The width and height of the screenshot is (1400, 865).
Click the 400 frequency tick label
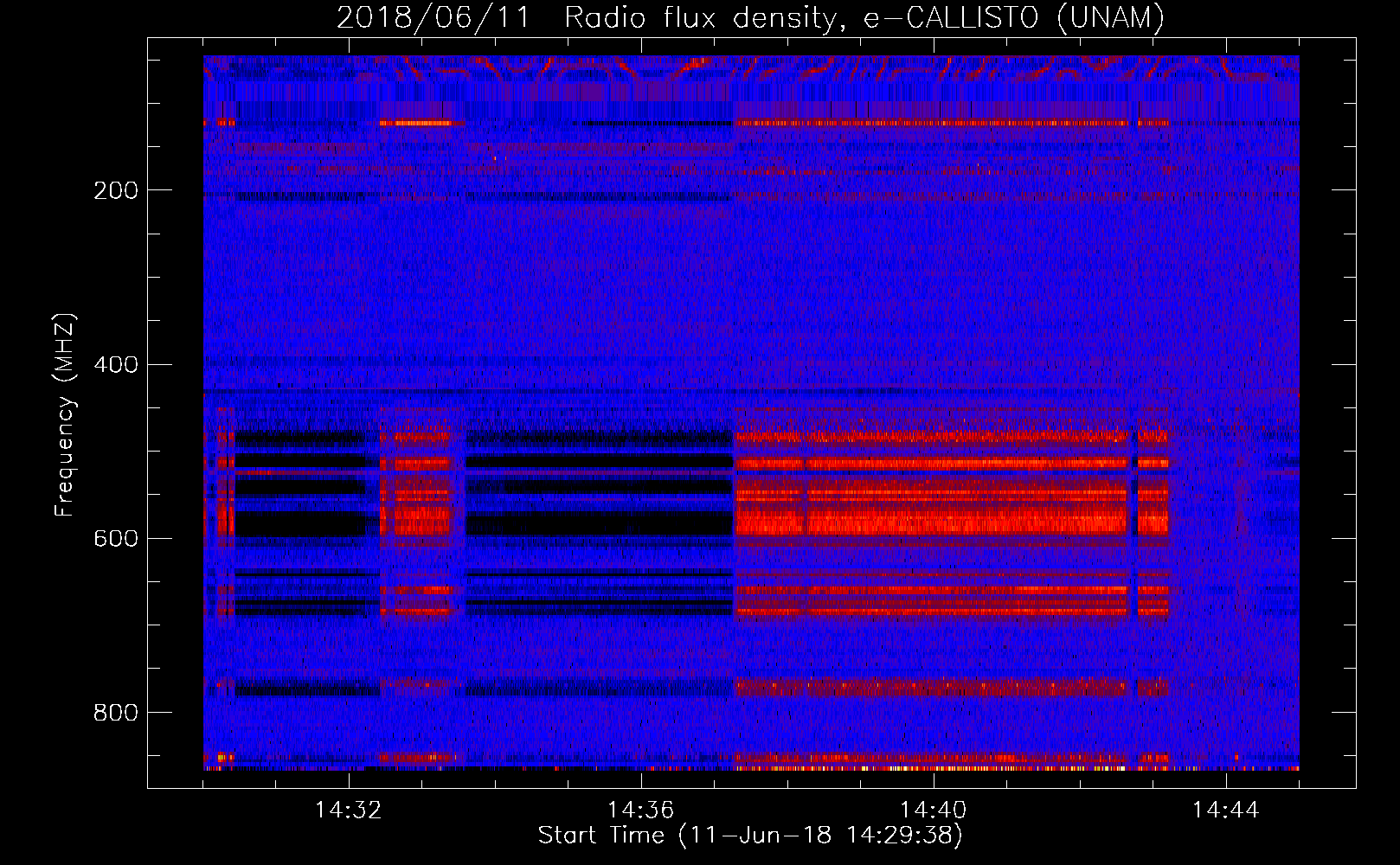116,364
